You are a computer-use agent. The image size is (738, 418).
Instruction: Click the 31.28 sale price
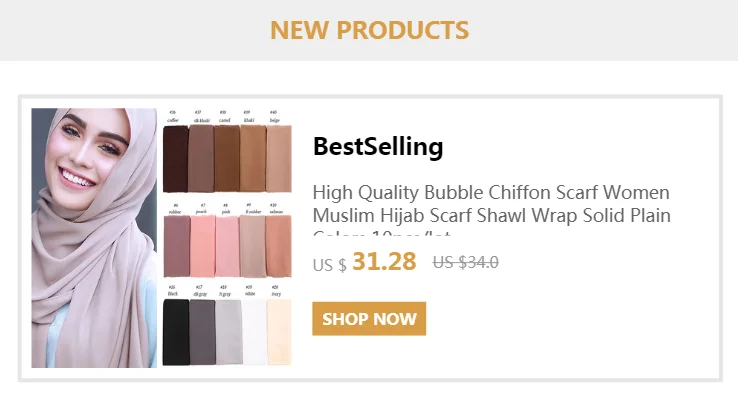384,261
